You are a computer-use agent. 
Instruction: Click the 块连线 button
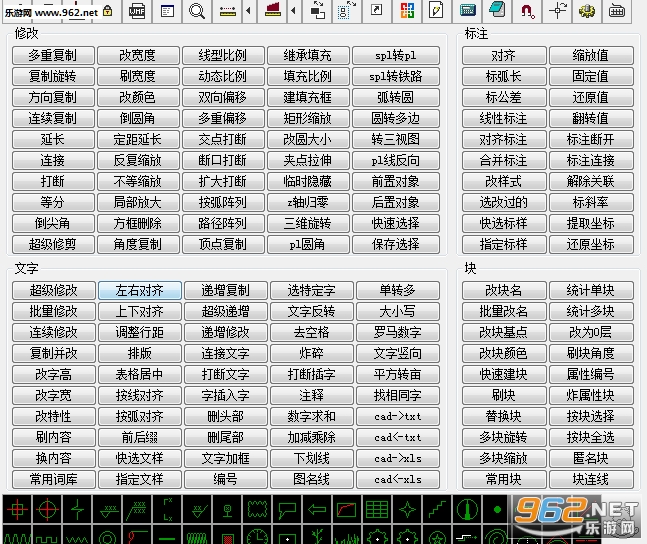(x=591, y=480)
